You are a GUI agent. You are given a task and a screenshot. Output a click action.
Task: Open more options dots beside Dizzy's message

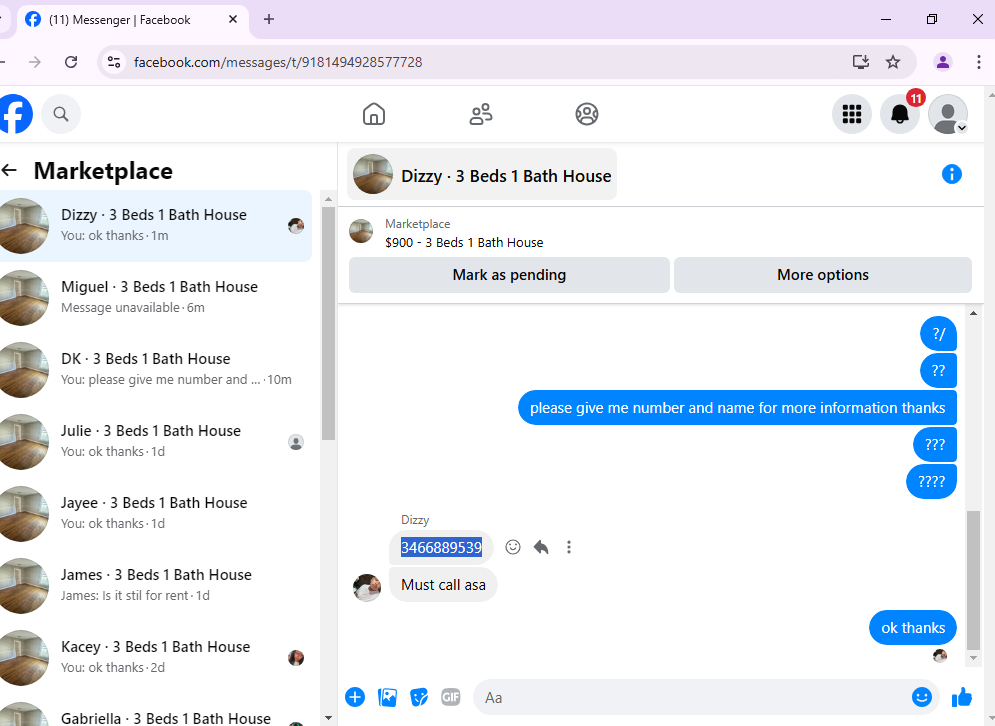[569, 547]
